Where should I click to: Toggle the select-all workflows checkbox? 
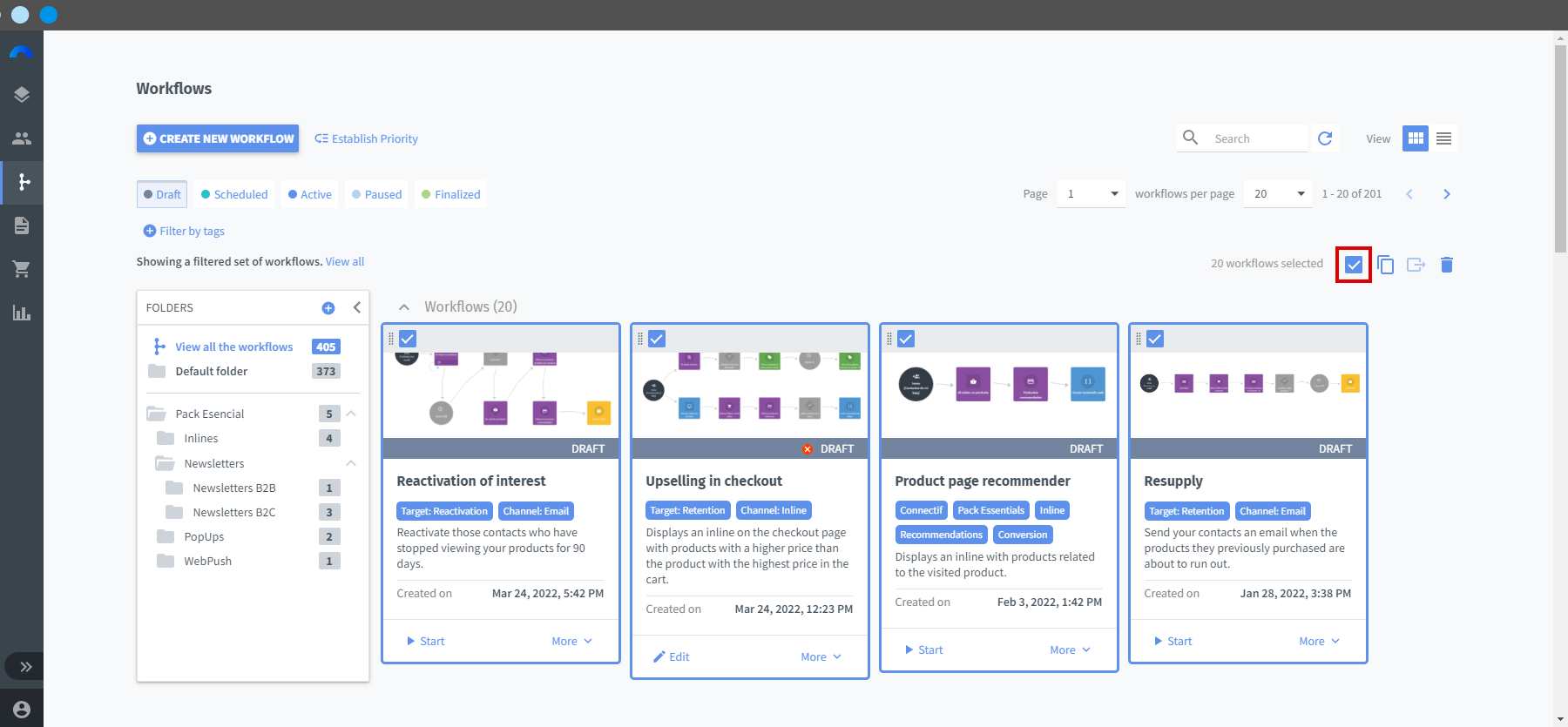[1354, 264]
